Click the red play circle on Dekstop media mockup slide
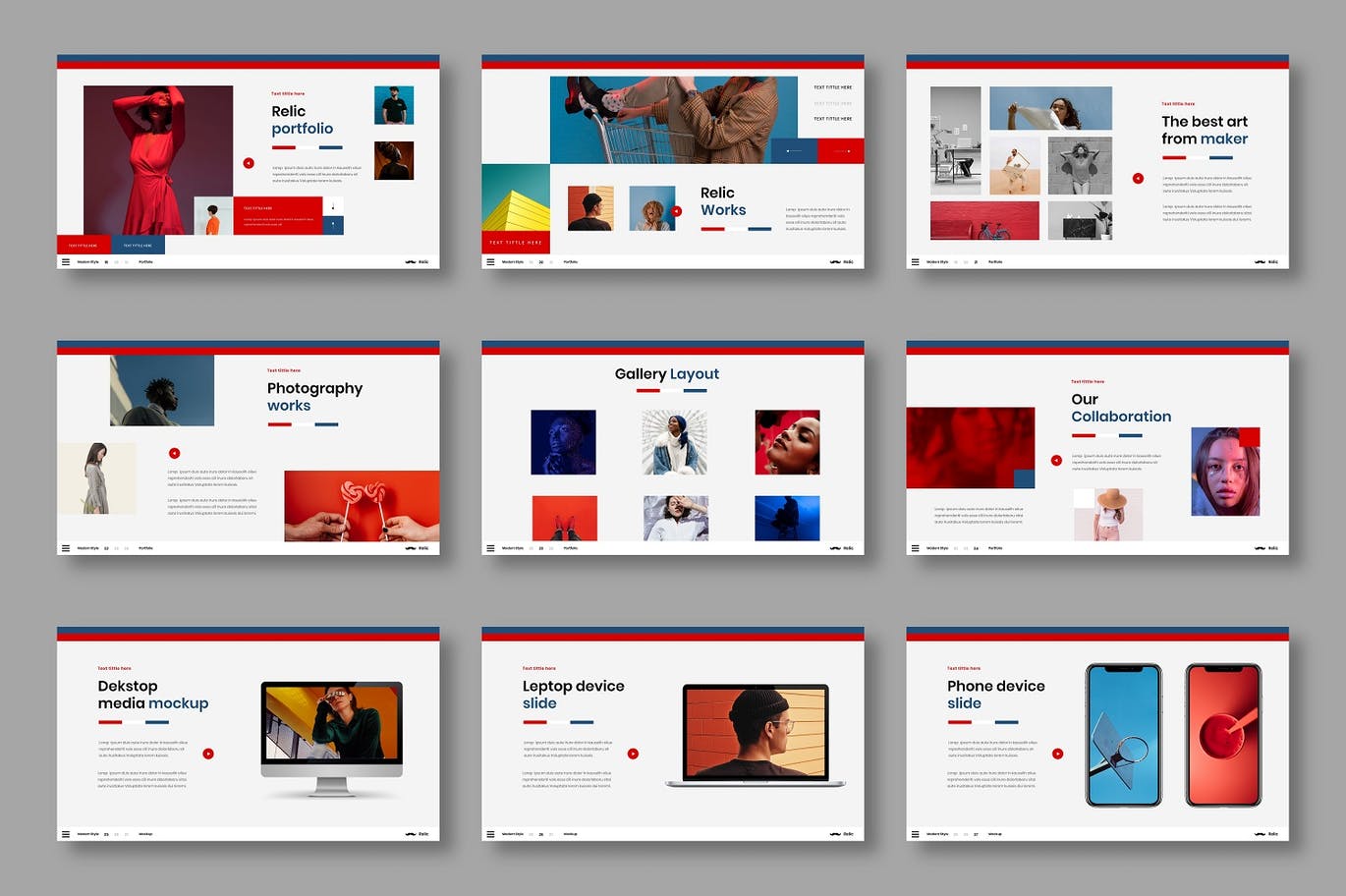The height and width of the screenshot is (896, 1346). pyautogui.click(x=208, y=754)
